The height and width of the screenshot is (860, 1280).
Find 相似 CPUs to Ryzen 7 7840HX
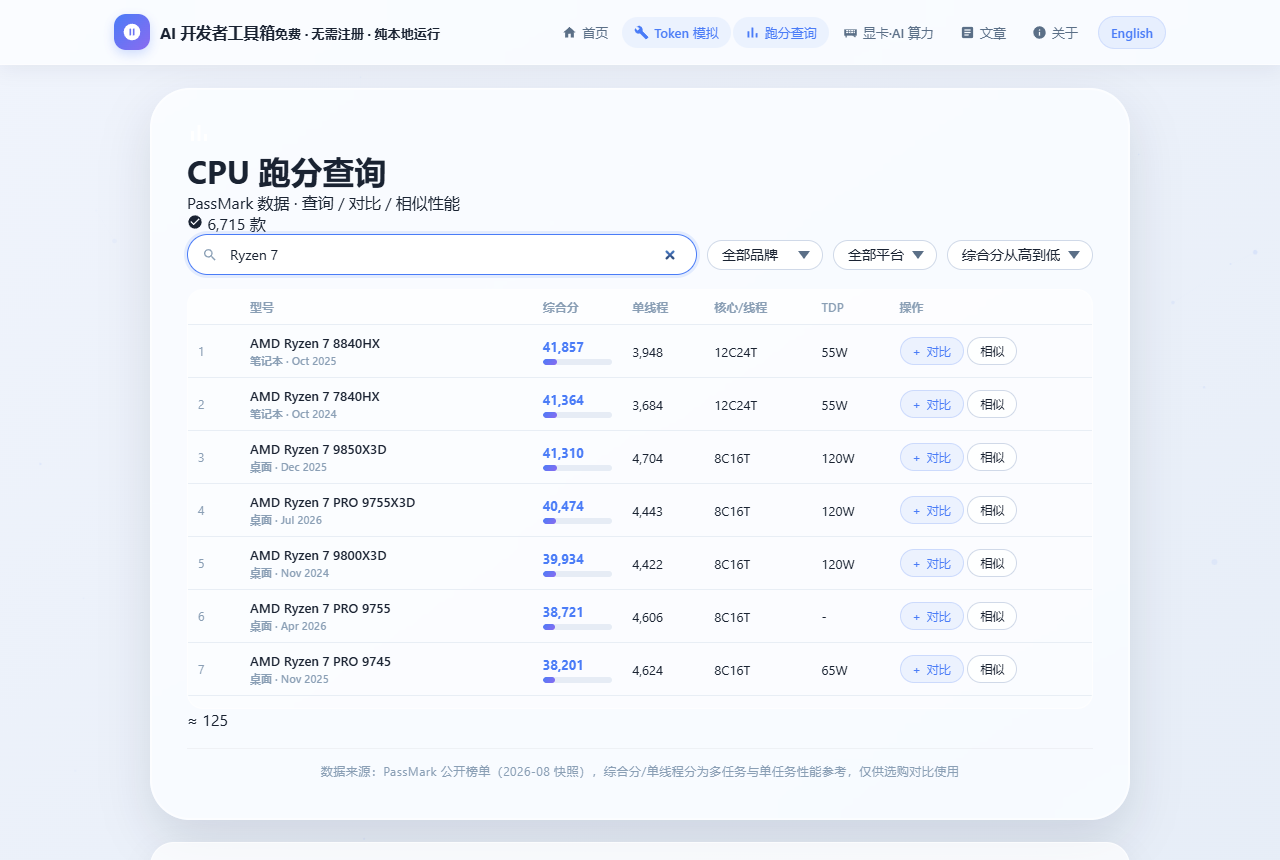(992, 404)
